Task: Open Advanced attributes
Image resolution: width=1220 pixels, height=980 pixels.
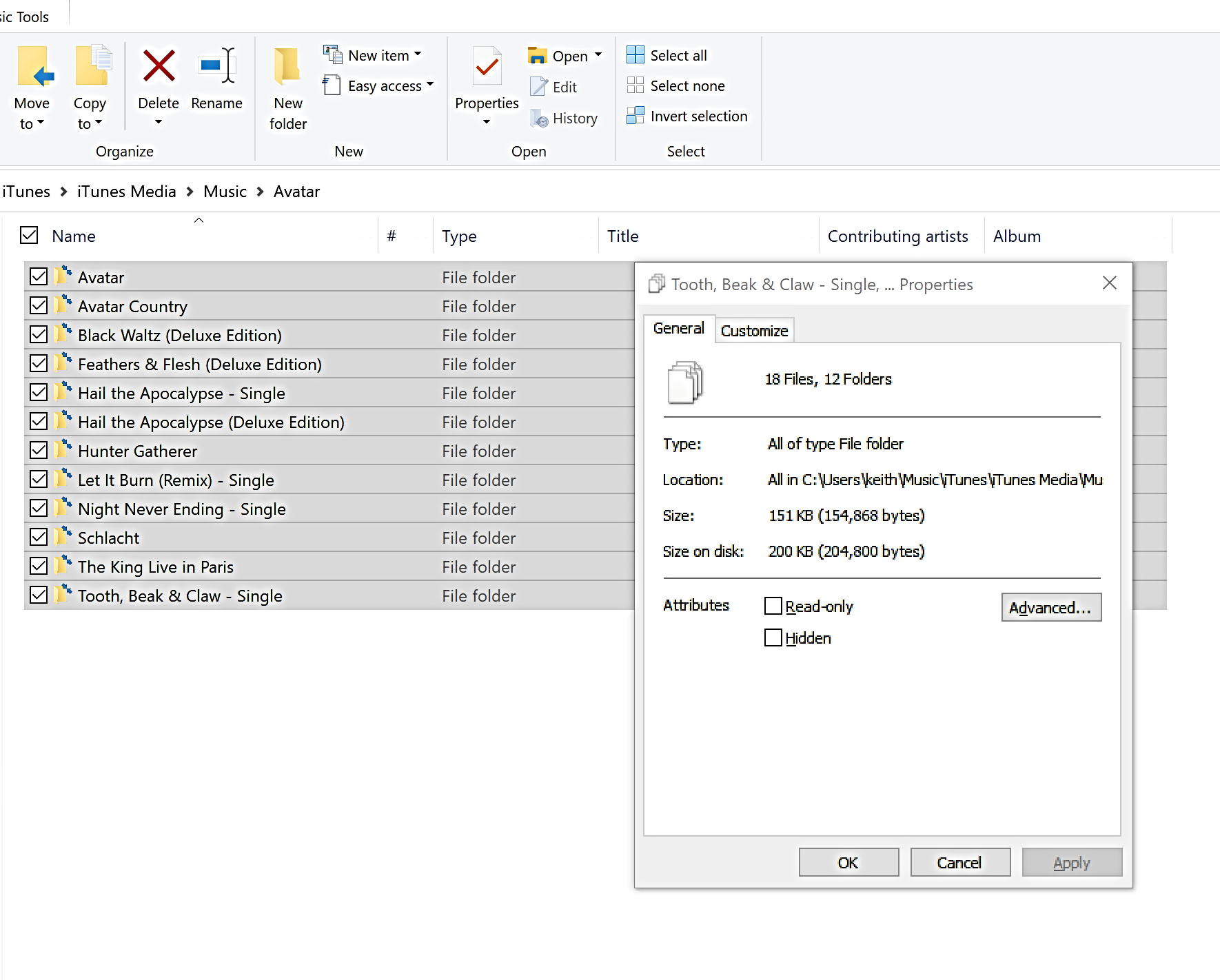Action: coord(1051,607)
